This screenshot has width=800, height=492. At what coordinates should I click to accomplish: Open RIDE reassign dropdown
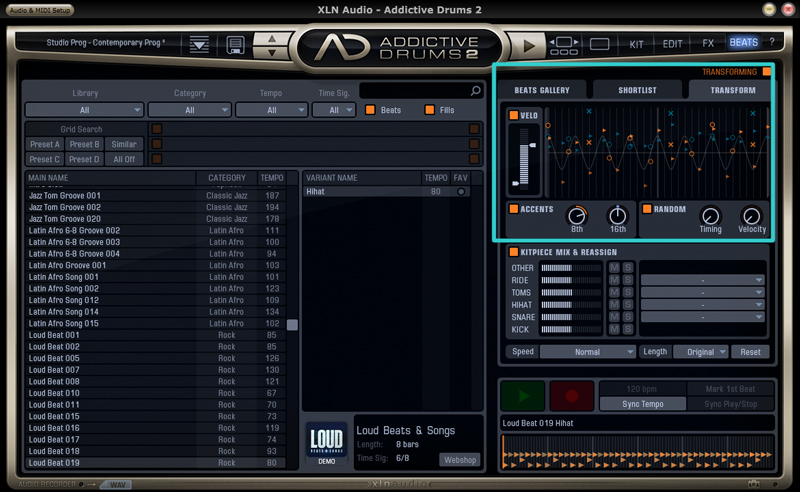tap(703, 280)
